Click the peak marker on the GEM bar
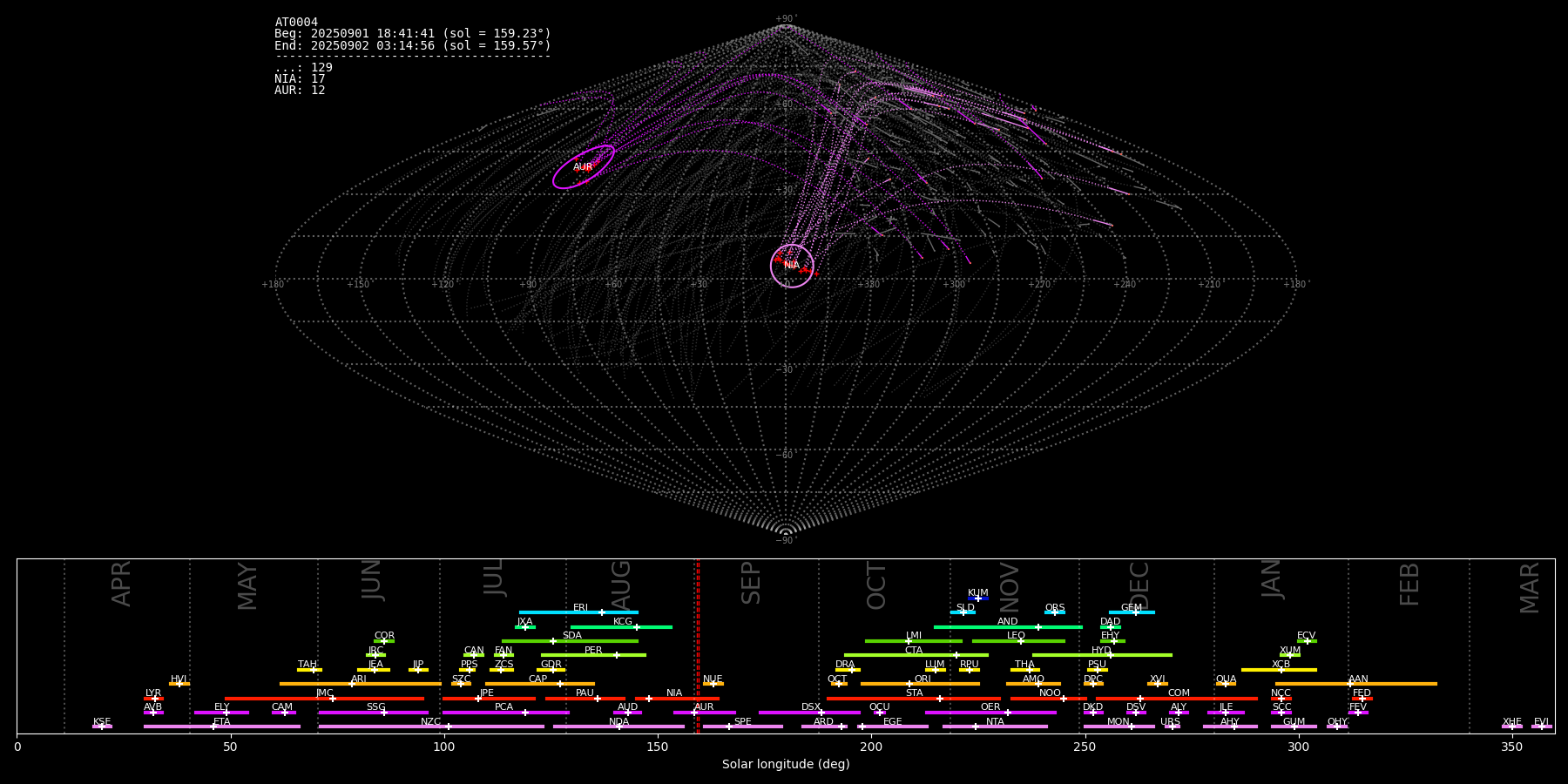Image resolution: width=1568 pixels, height=784 pixels. [x=1135, y=612]
